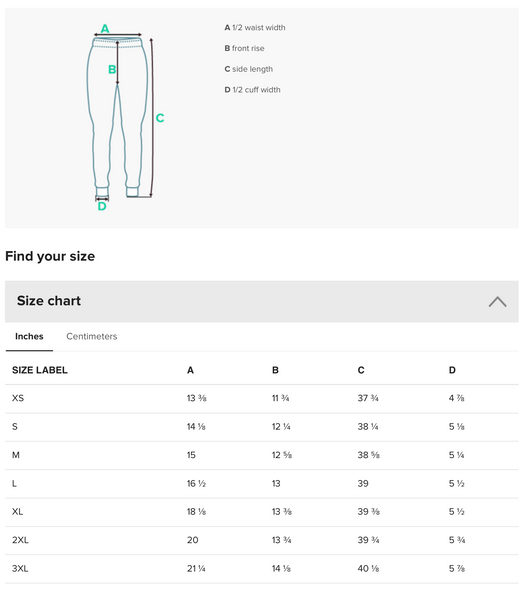Select the M size row label
The image size is (525, 600).
point(16,455)
